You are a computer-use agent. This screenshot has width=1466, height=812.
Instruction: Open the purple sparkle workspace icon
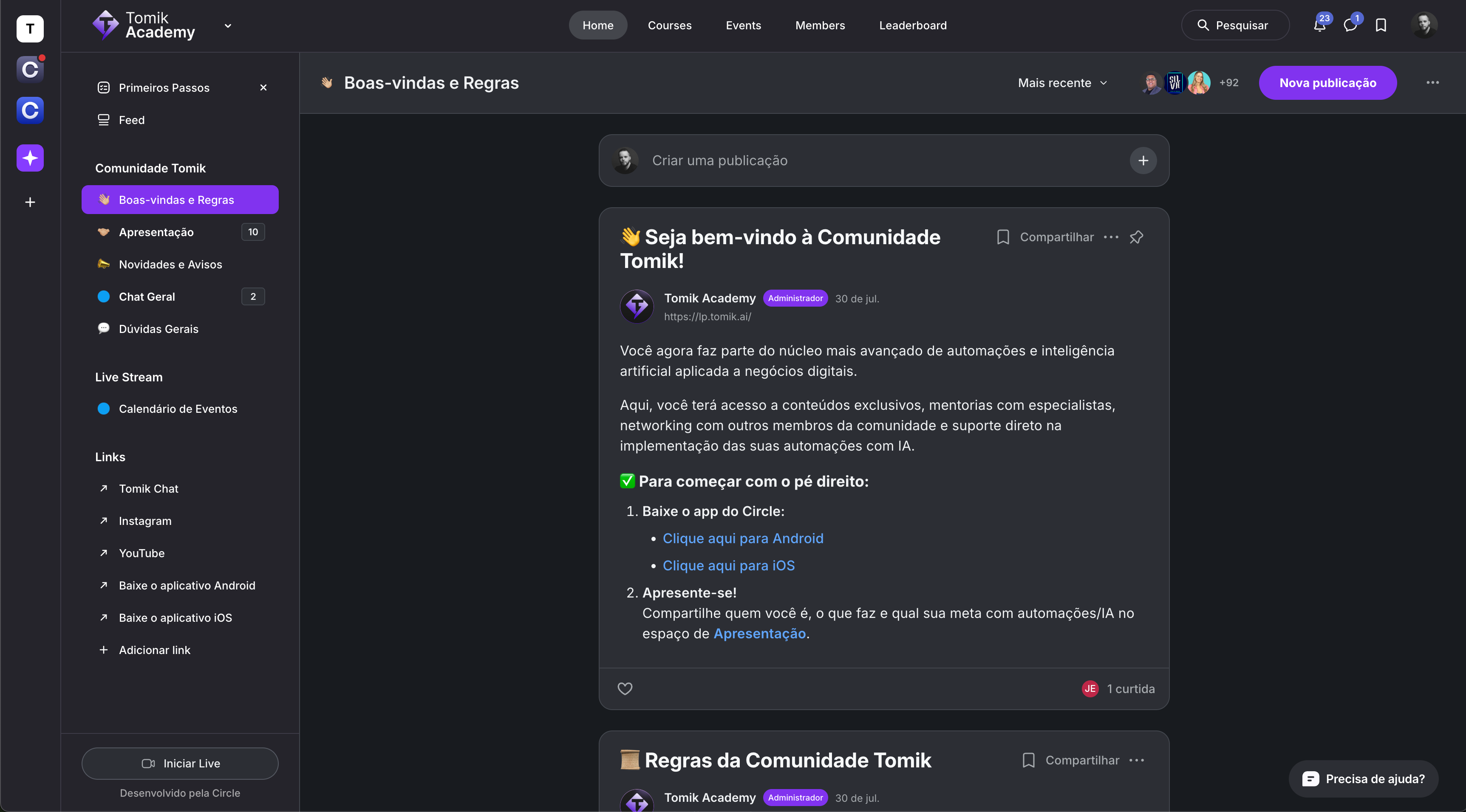click(x=30, y=158)
